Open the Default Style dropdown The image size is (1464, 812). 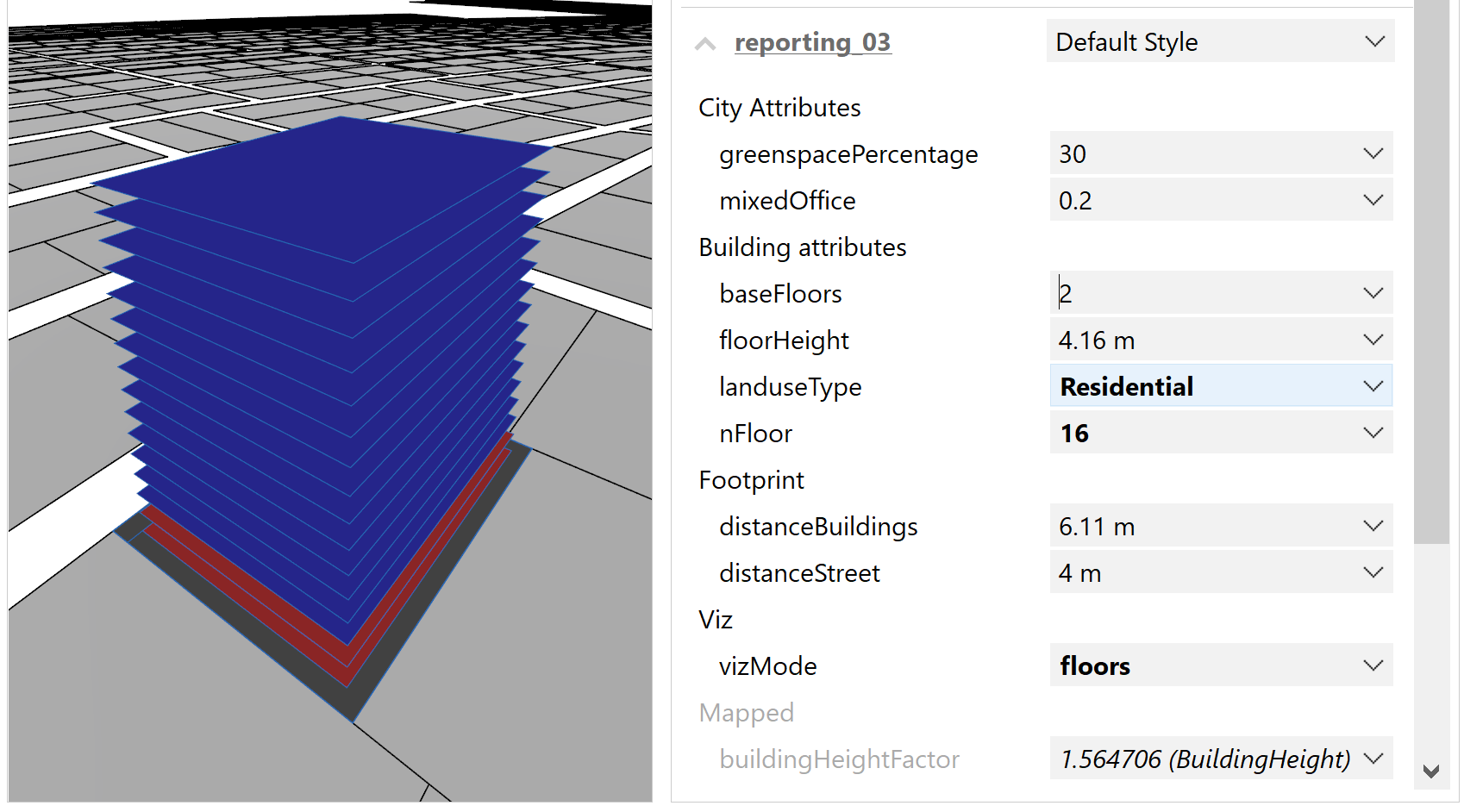coord(1219,42)
